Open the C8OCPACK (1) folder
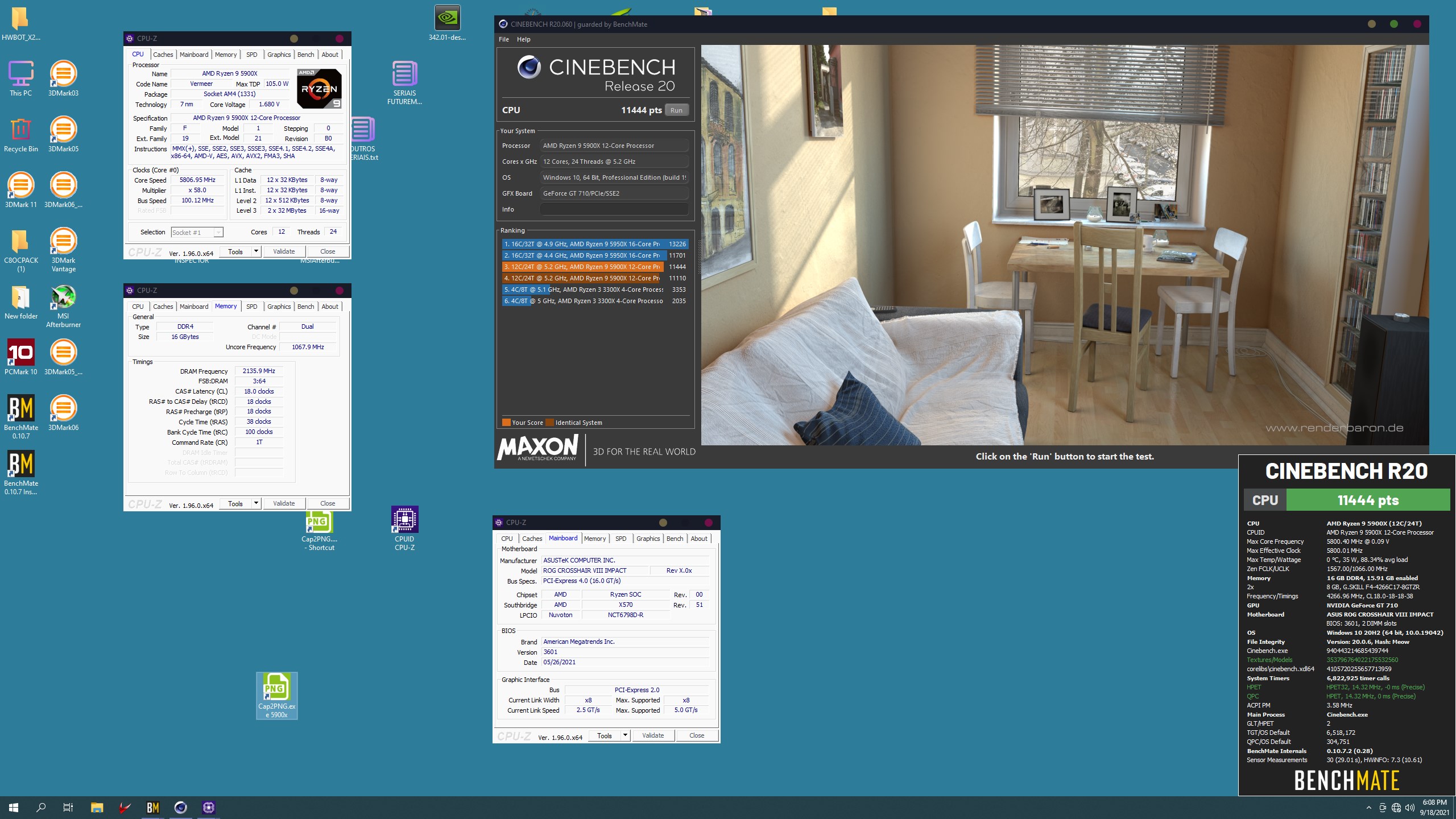Image resolution: width=1456 pixels, height=819 pixels. [x=20, y=250]
